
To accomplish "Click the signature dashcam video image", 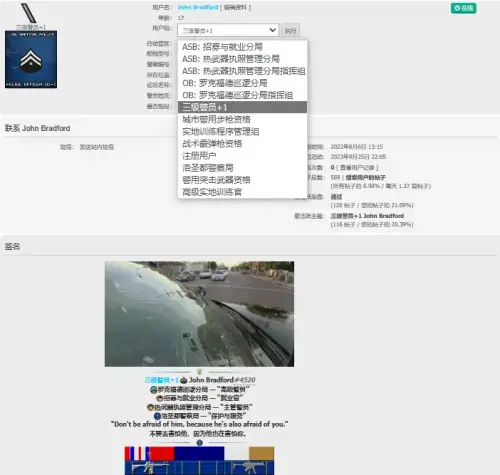I will click(199, 314).
